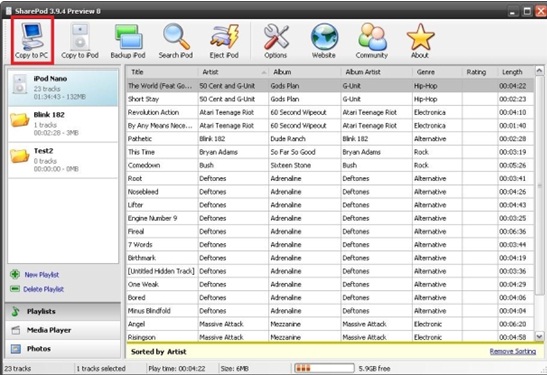Click the iPod storage usage bar
Screen dimensions: 547x375
click(x=324, y=368)
